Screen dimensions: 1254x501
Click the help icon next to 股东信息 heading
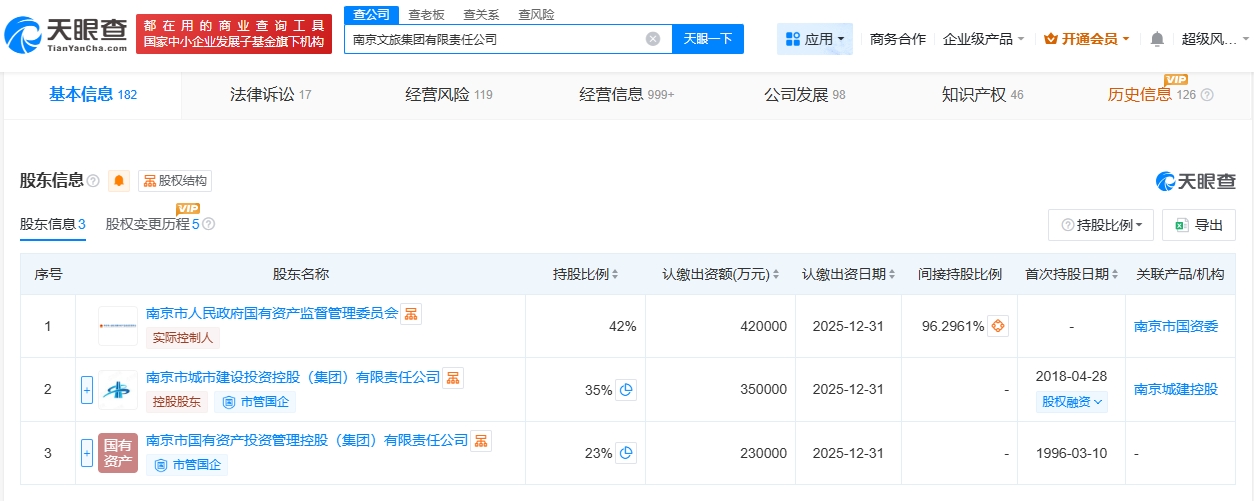(x=93, y=181)
